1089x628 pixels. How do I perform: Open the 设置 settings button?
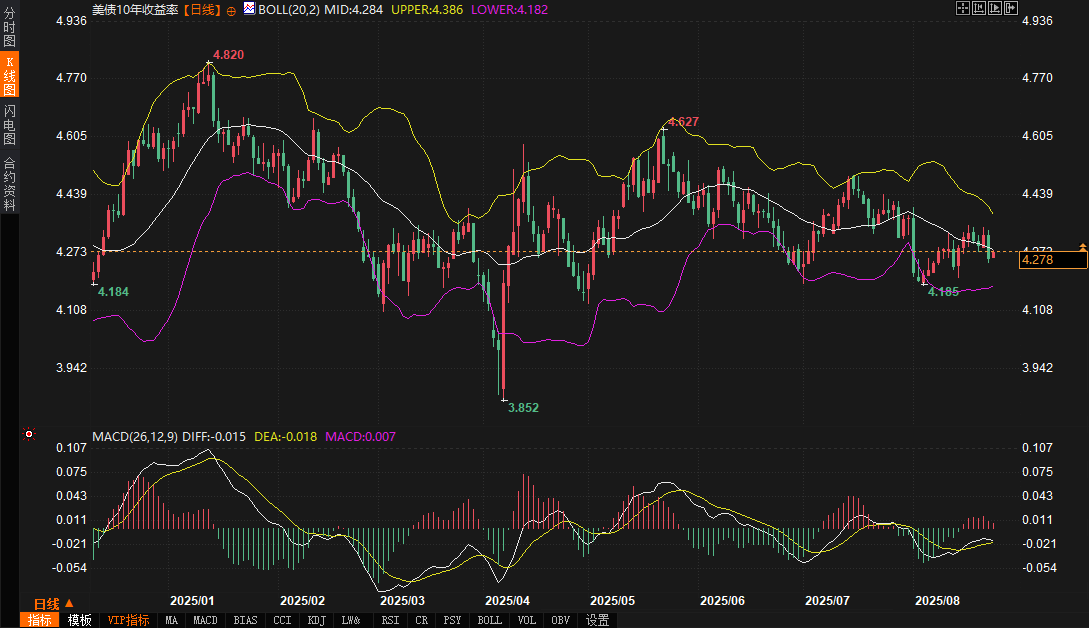[597, 620]
